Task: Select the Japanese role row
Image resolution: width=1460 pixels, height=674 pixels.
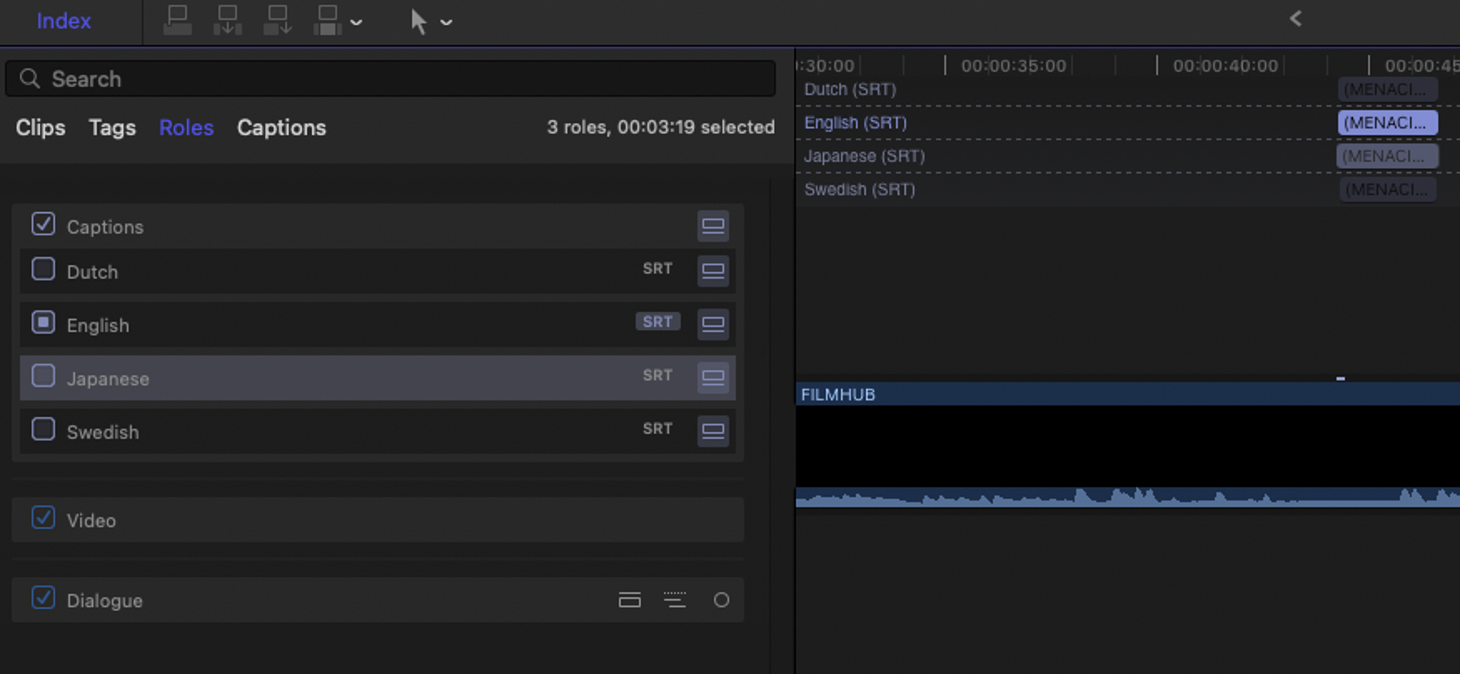Action: point(377,378)
